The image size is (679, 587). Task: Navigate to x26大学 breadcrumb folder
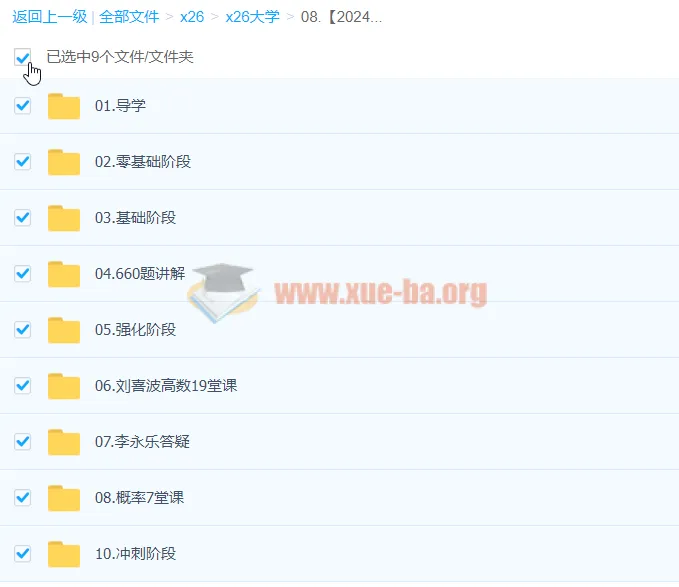pos(252,17)
